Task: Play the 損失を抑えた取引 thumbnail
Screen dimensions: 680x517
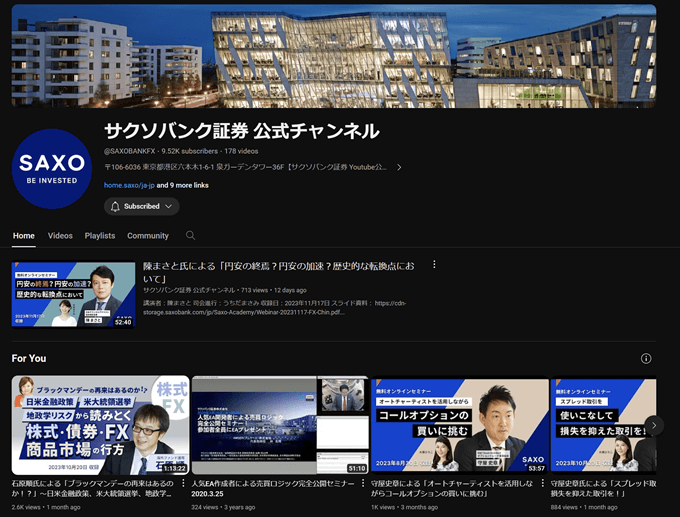Action: coord(603,425)
